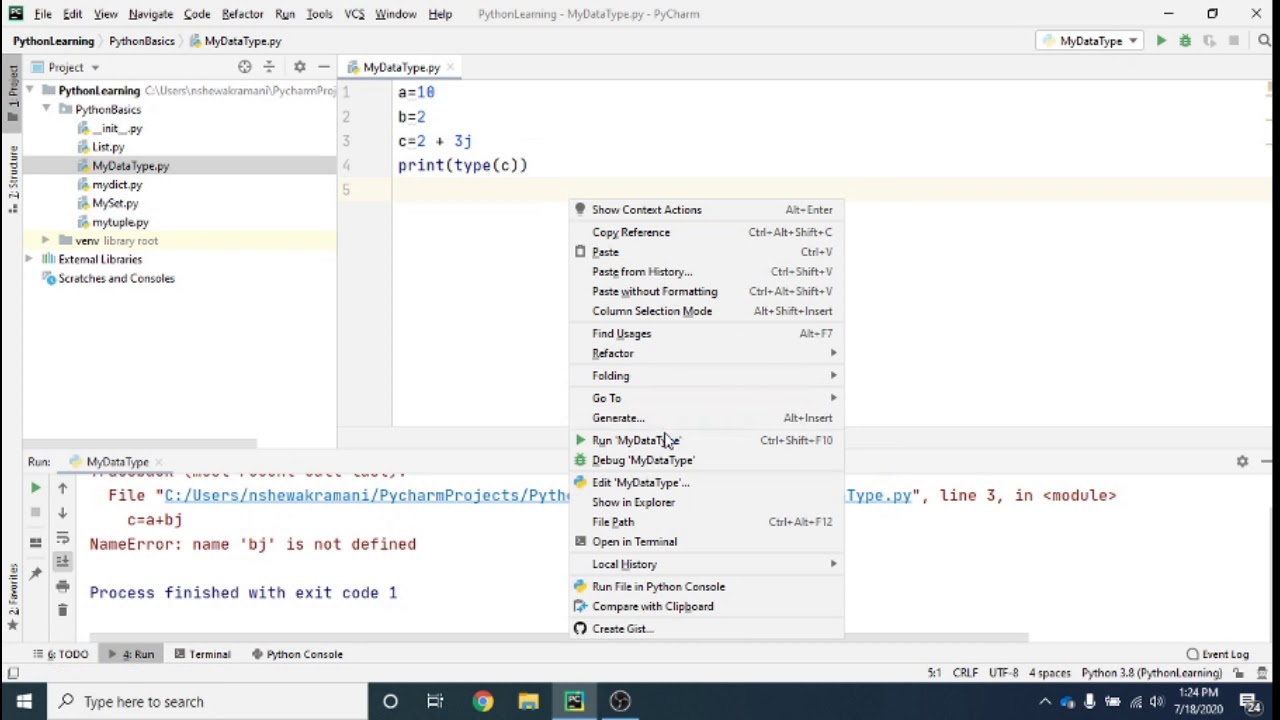Expand the Refactor submenu

coord(707,354)
